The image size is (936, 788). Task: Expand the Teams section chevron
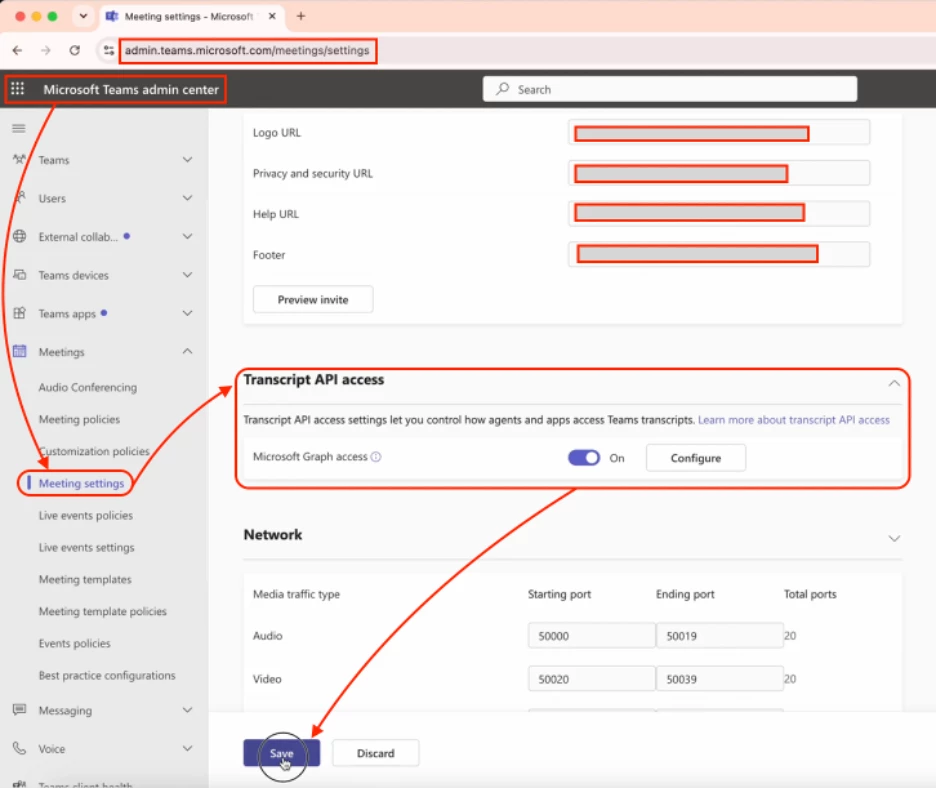187,159
